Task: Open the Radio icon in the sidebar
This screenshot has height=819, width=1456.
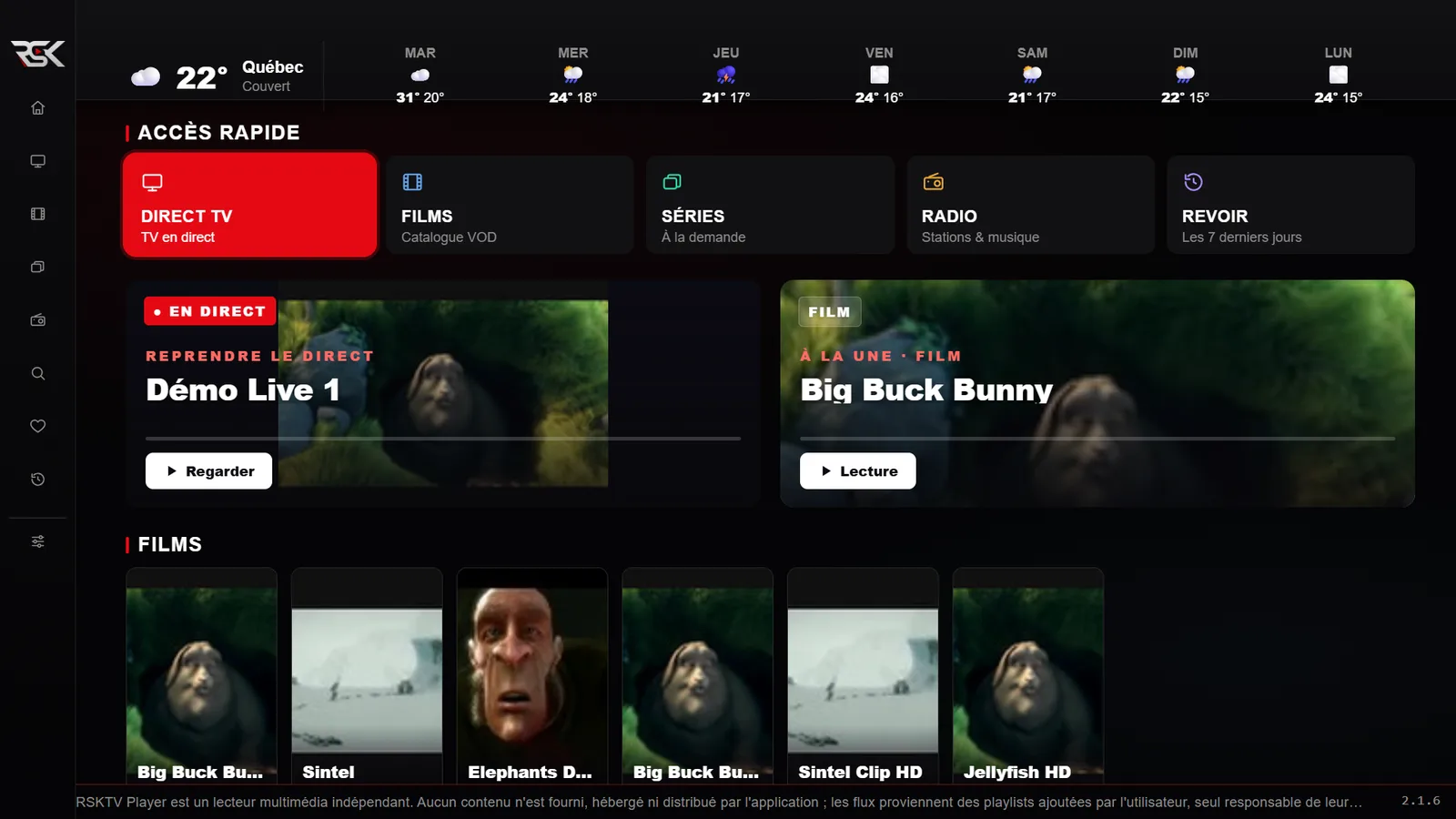Action: coord(37,320)
